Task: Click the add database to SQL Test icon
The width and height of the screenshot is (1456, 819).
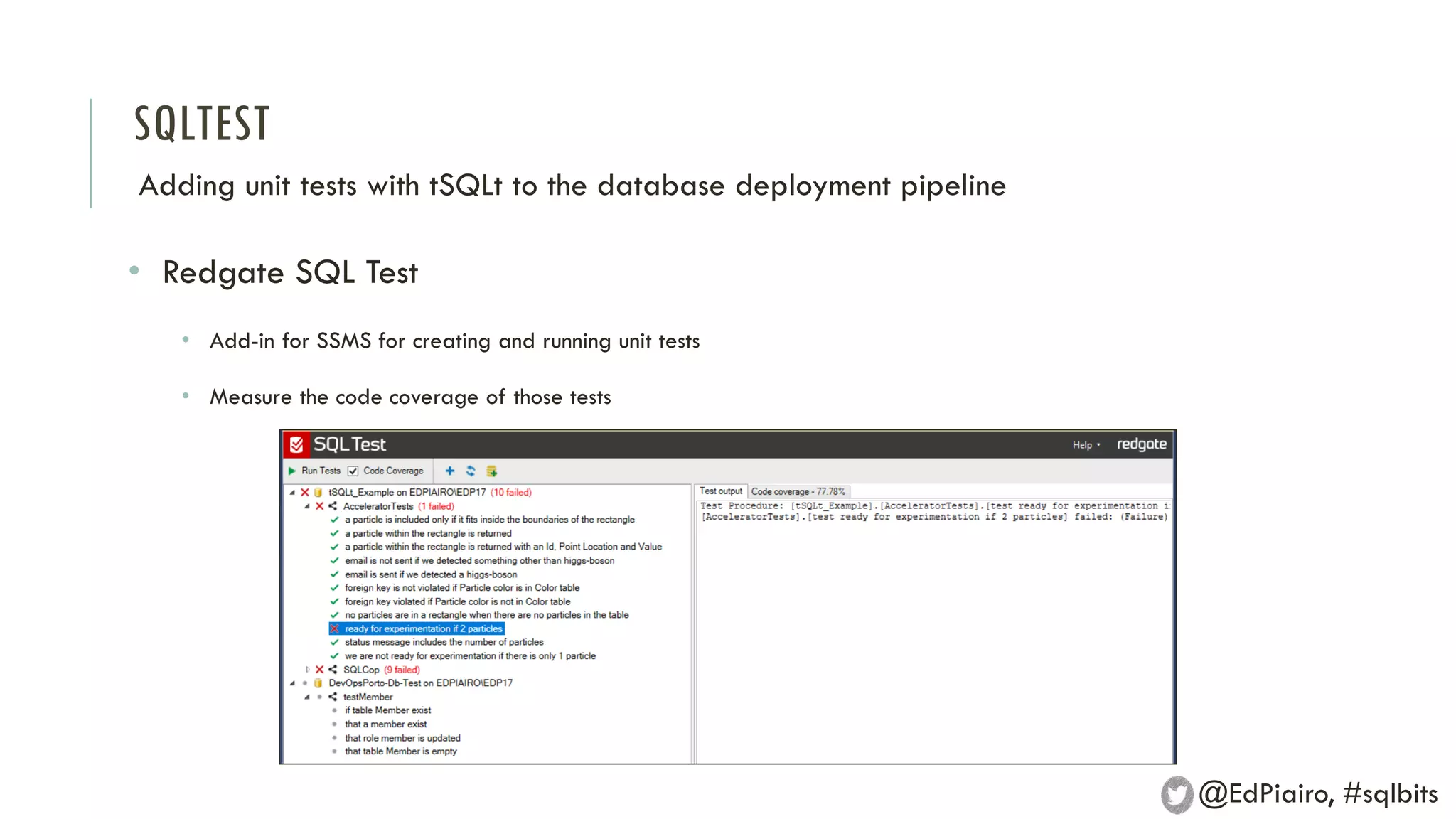Action: click(491, 471)
